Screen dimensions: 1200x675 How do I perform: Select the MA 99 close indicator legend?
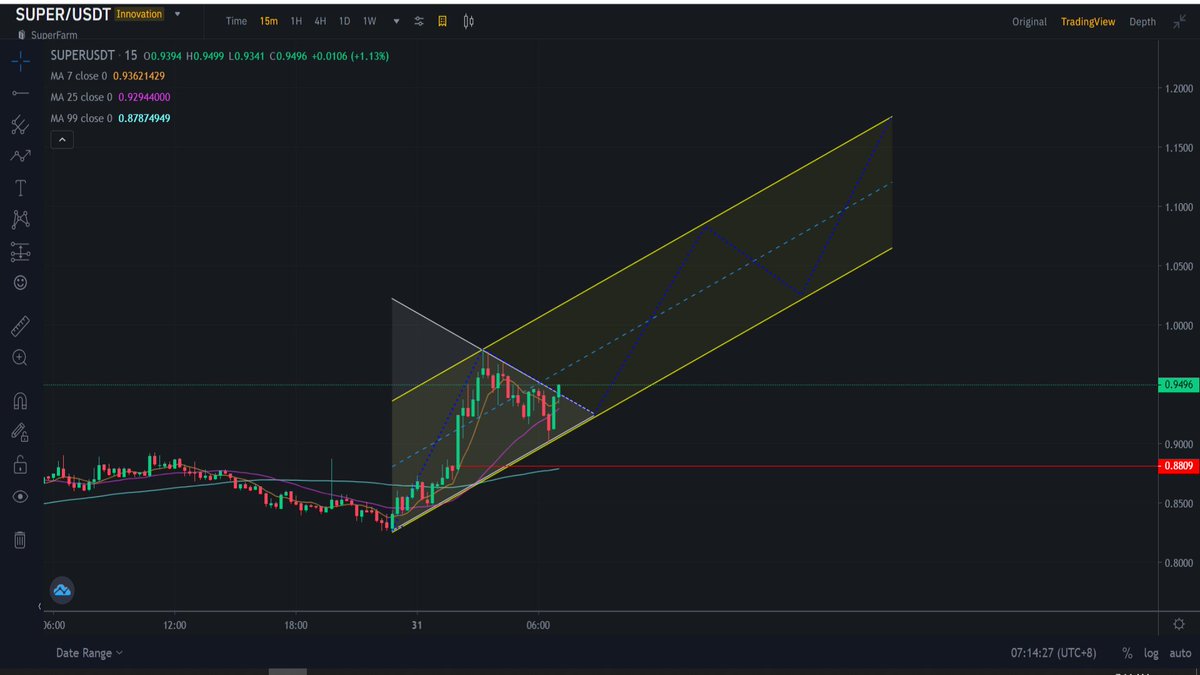(110, 118)
